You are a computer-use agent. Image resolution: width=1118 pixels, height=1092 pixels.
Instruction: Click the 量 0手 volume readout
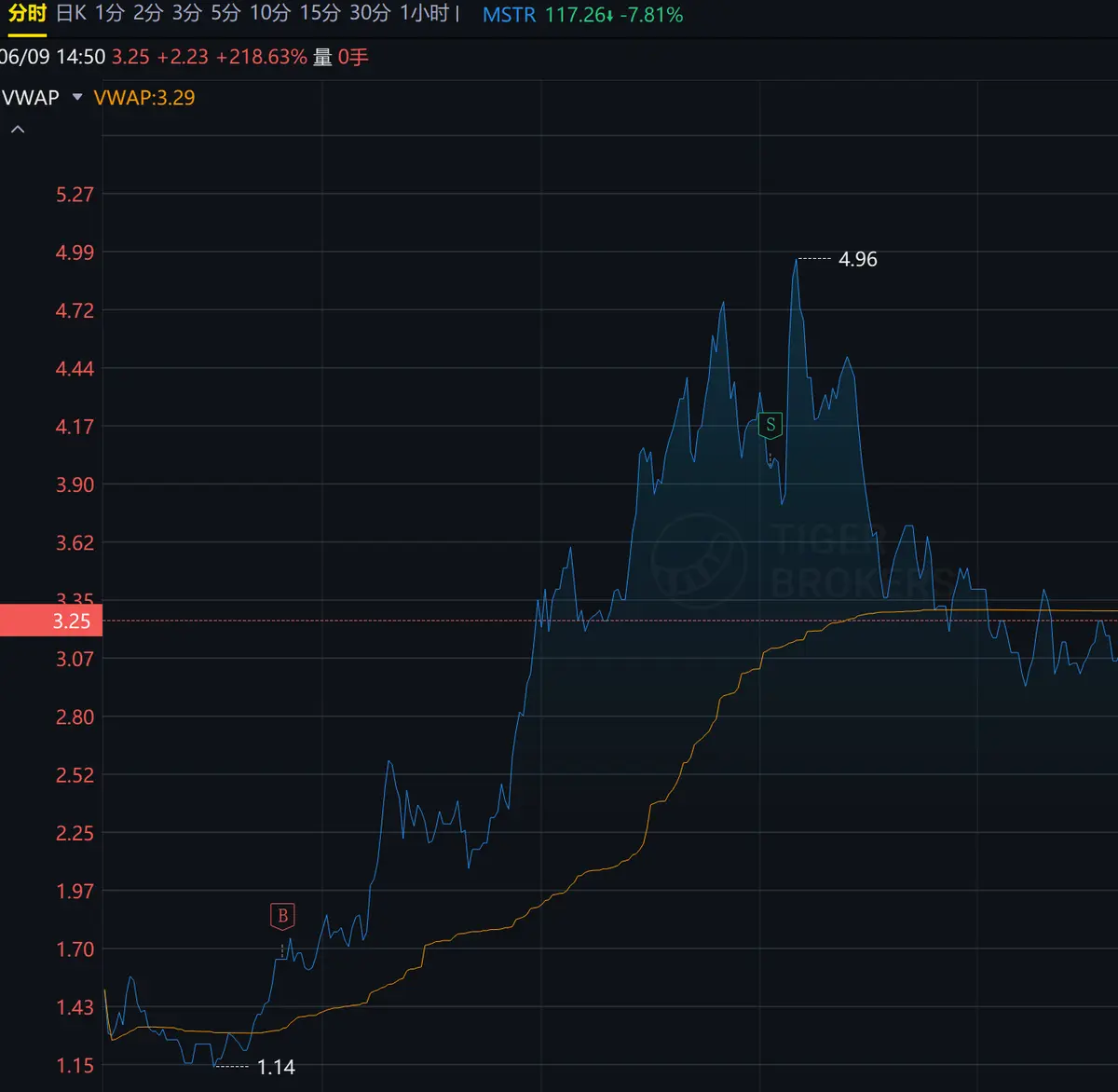click(x=341, y=57)
